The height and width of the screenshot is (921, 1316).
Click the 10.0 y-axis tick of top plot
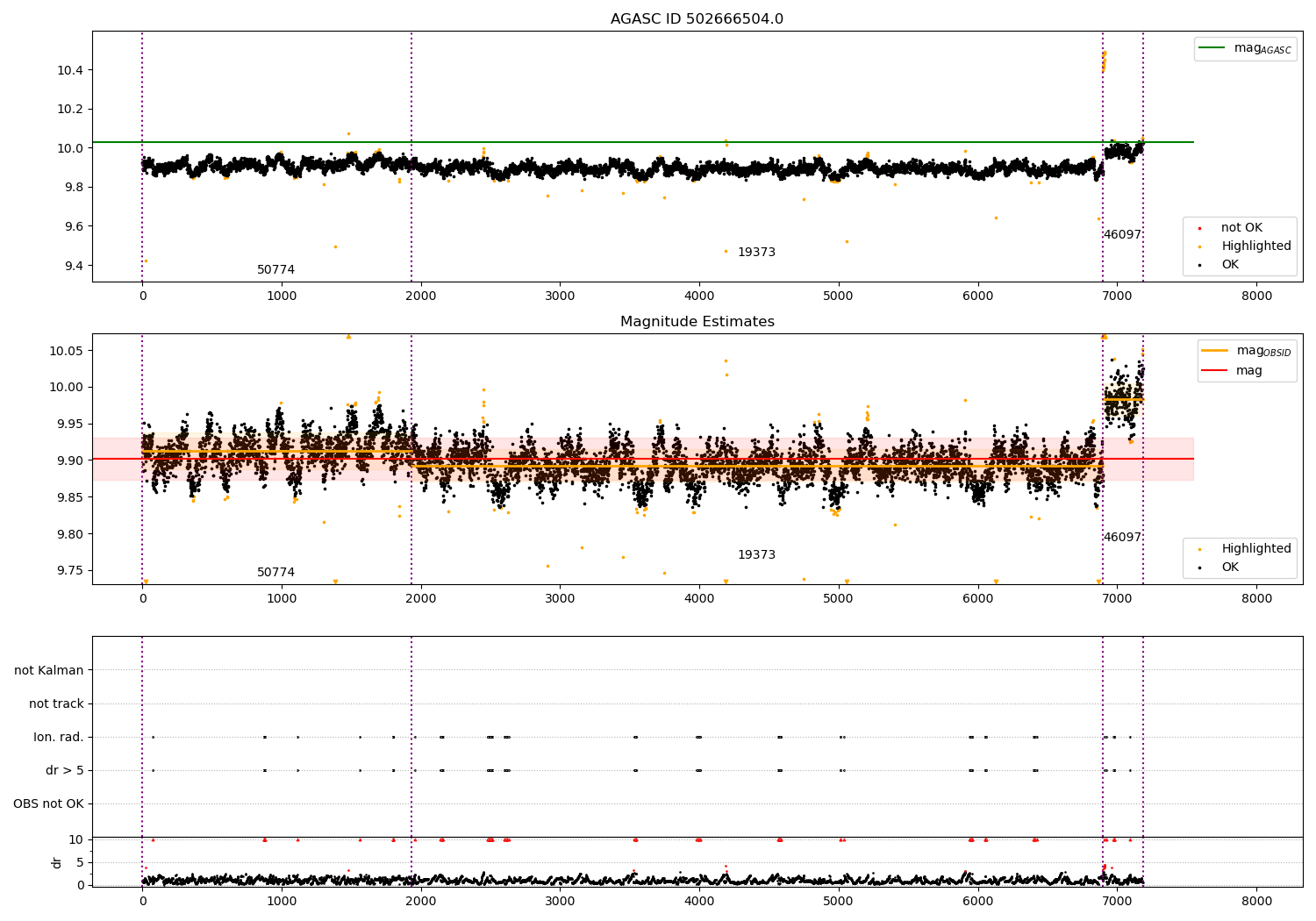(x=69, y=148)
